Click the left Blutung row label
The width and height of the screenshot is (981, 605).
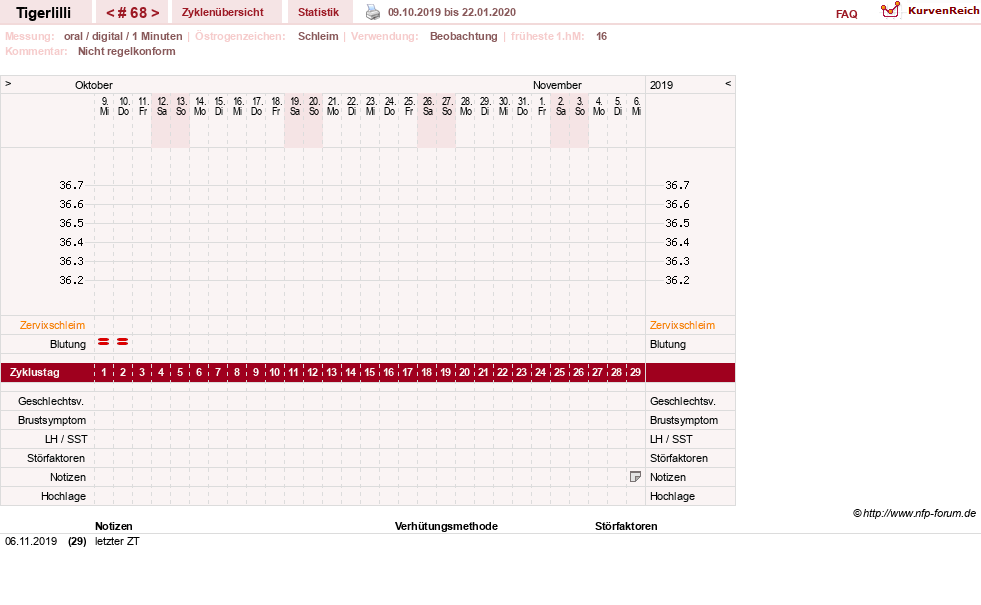(68, 344)
